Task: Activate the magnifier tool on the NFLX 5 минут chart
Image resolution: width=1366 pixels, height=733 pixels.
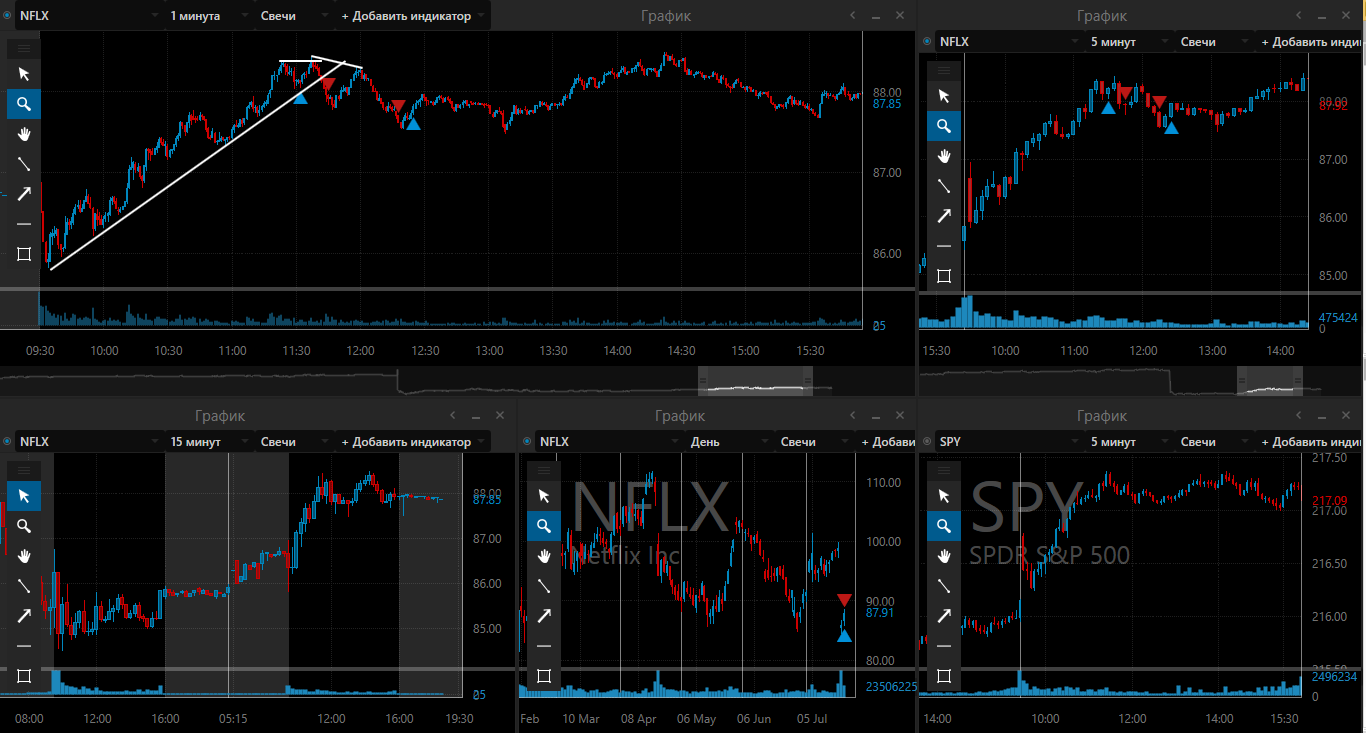Action: click(944, 126)
